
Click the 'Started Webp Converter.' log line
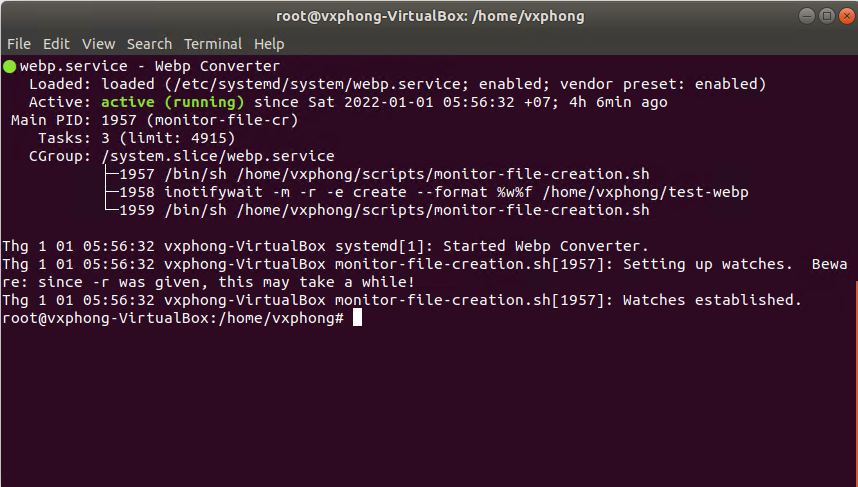(x=545, y=246)
